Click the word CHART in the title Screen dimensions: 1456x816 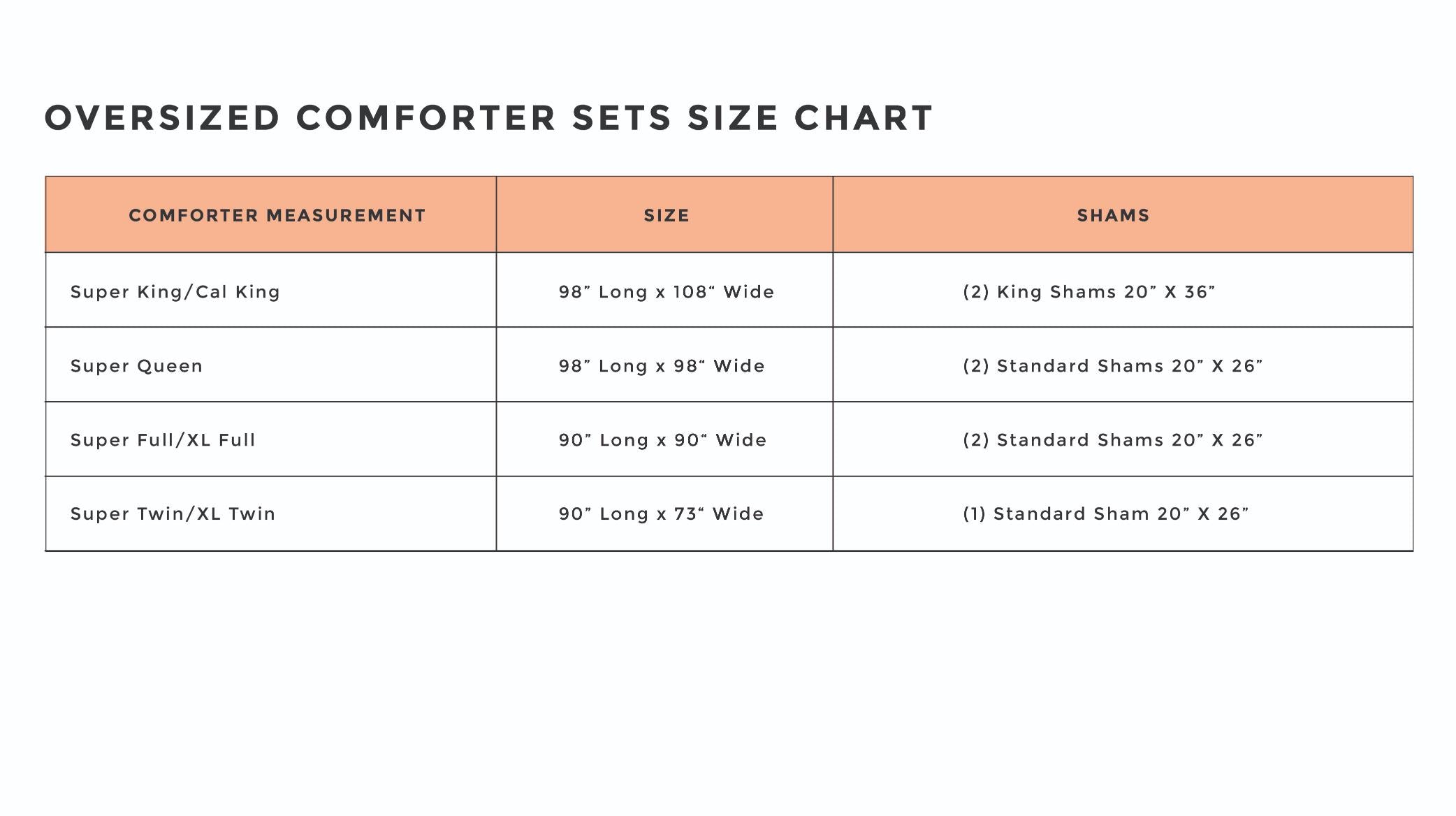(864, 117)
